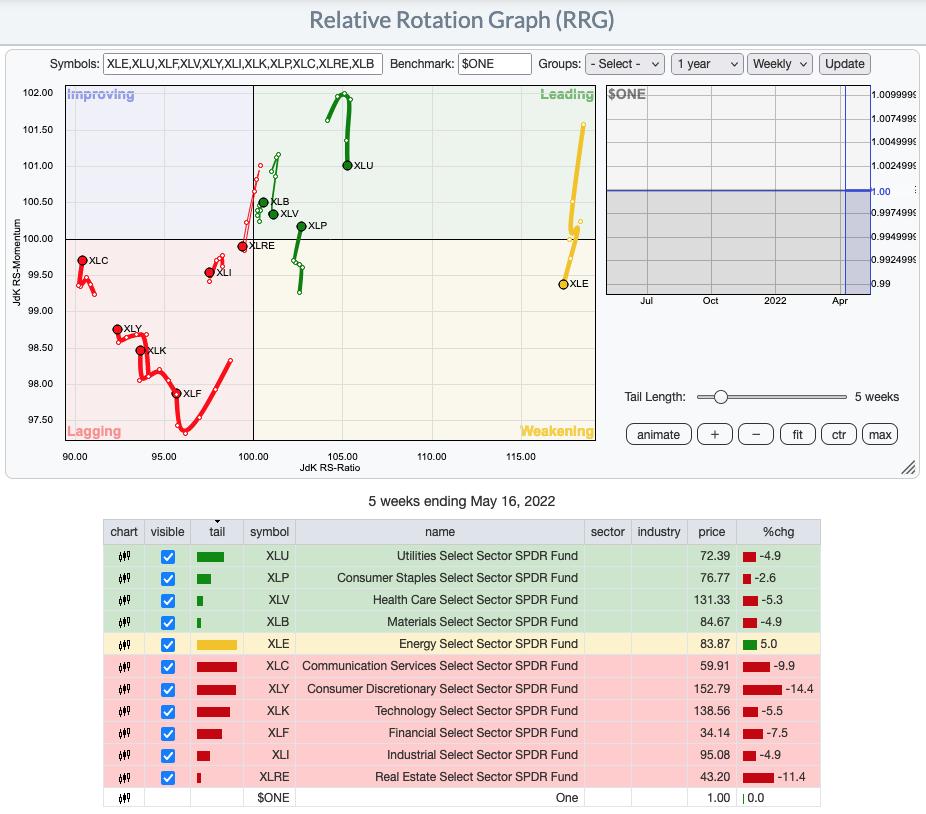Click the XLY data point on graph
The height and width of the screenshot is (814, 926).
118,329
